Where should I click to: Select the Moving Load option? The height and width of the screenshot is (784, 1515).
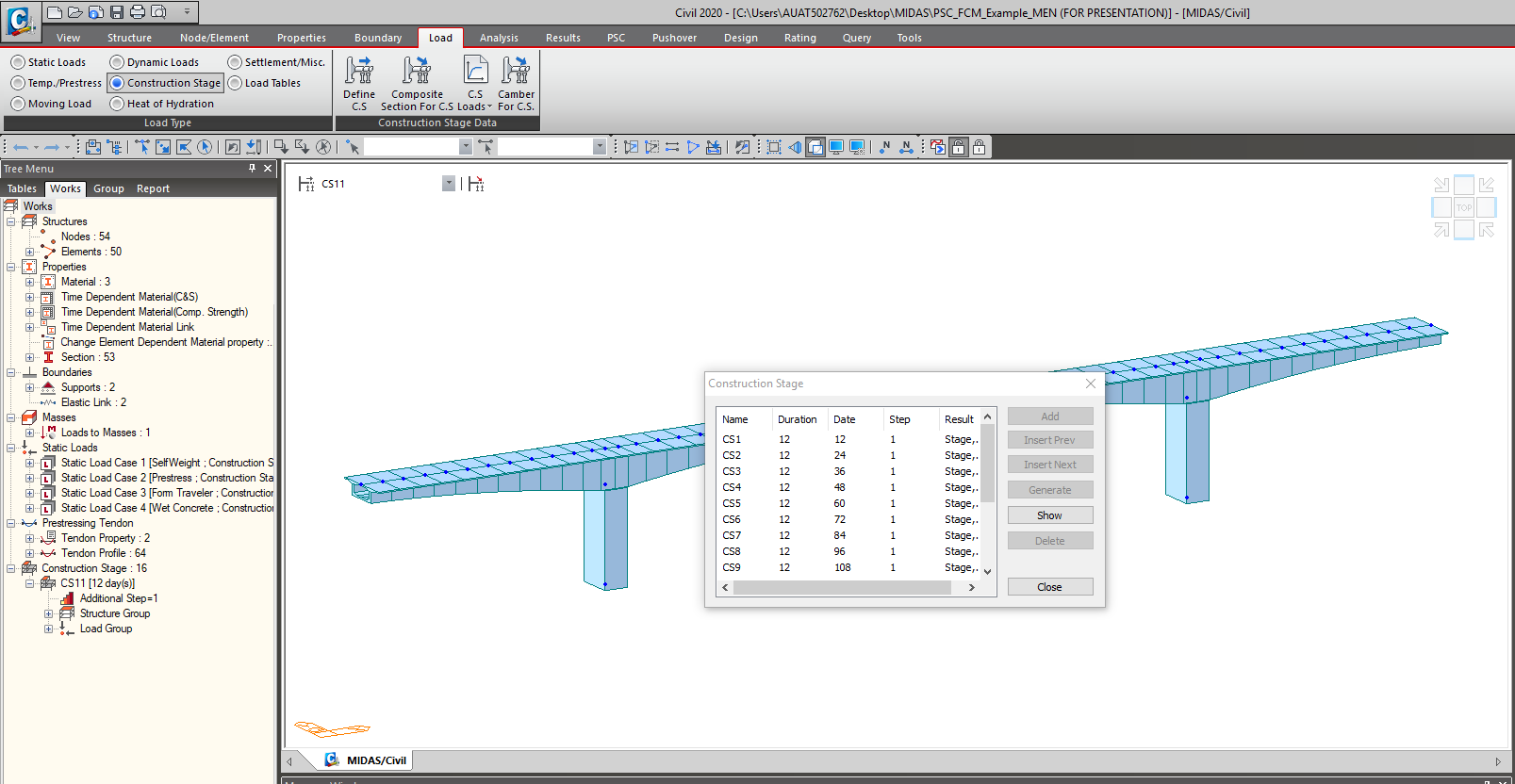18,104
